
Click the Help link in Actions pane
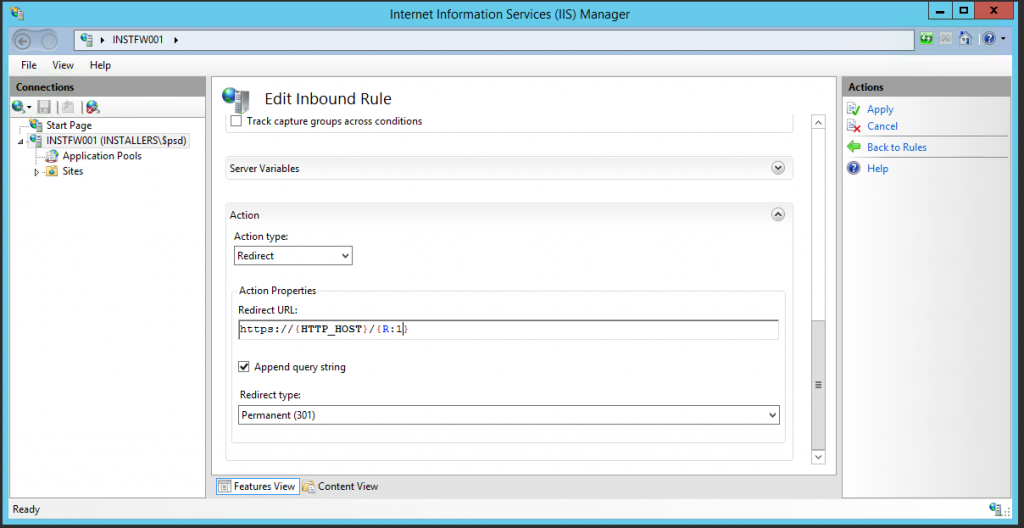point(878,168)
